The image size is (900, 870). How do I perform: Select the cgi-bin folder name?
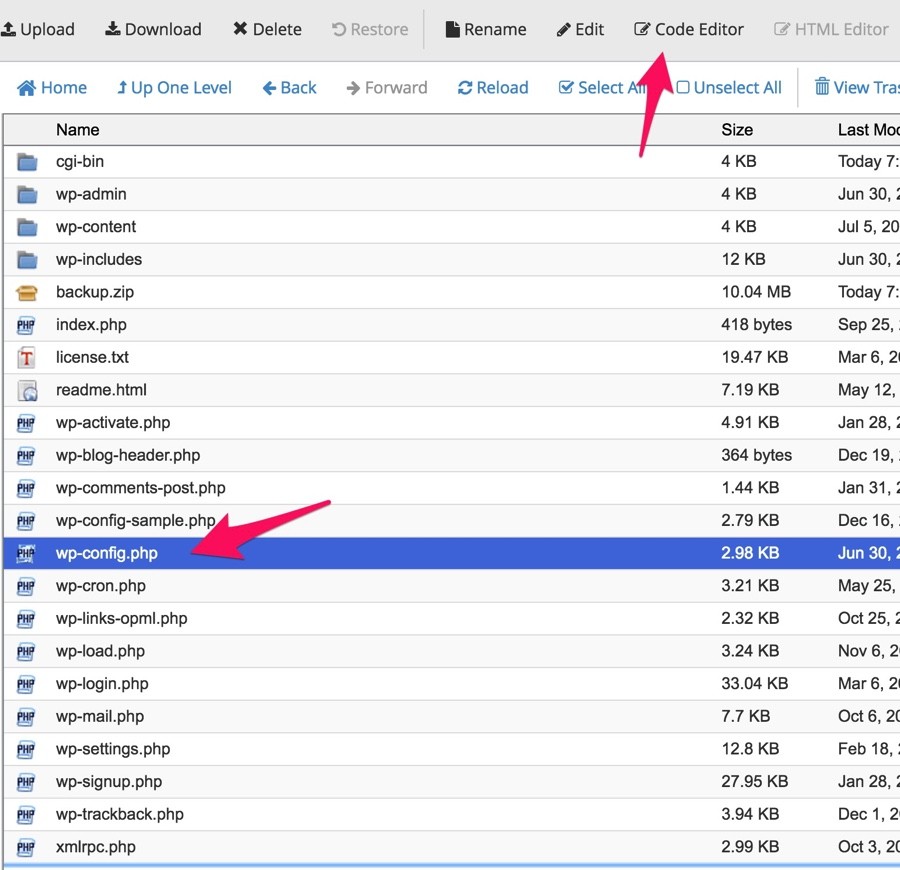click(80, 162)
